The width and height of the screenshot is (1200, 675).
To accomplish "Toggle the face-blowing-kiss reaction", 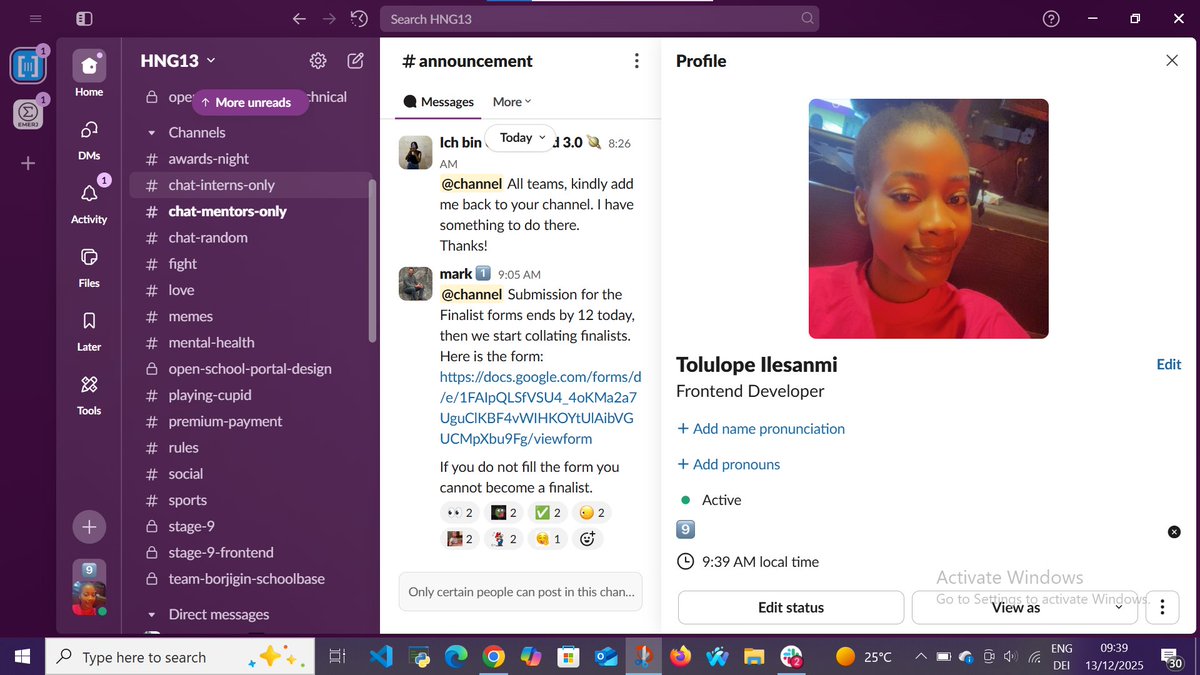I will pyautogui.click(x=546, y=538).
